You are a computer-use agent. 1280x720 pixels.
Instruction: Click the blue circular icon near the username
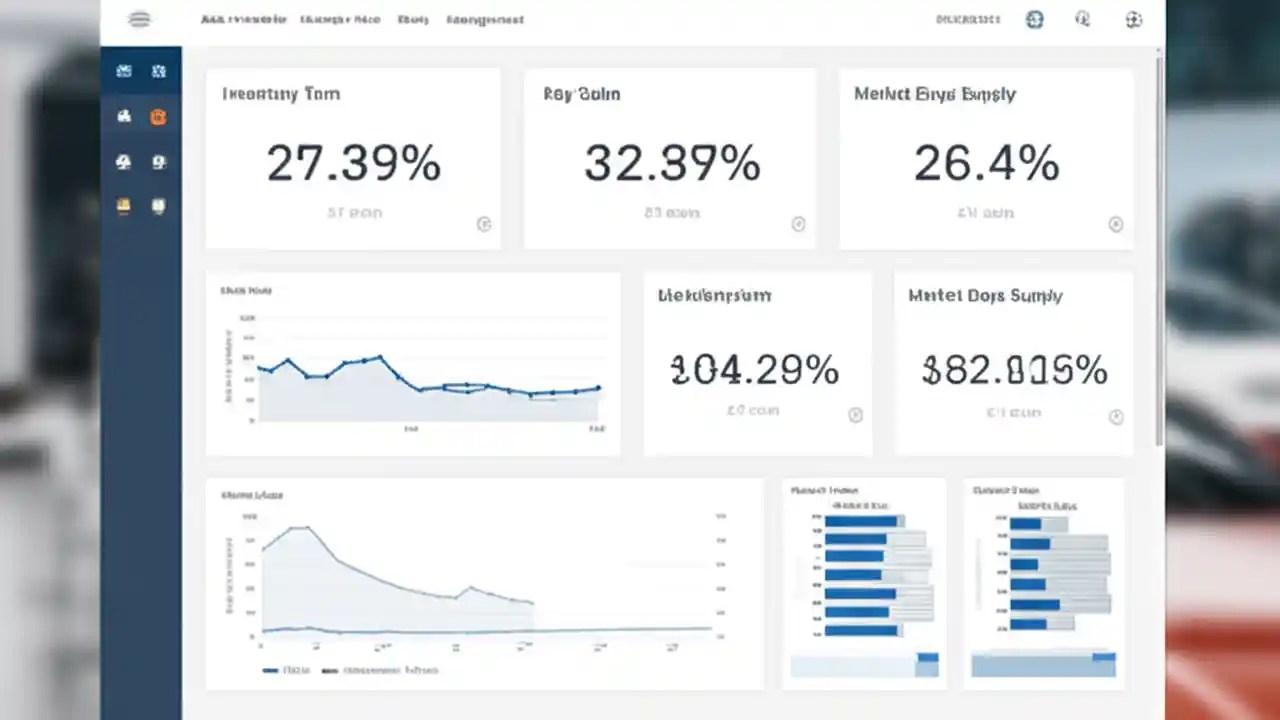coord(1034,19)
